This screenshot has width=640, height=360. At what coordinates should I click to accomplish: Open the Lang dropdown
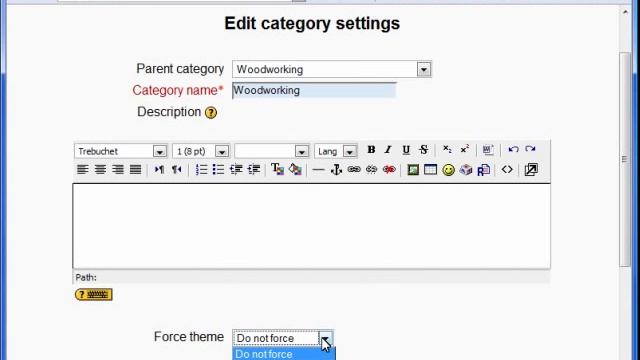tap(336, 151)
